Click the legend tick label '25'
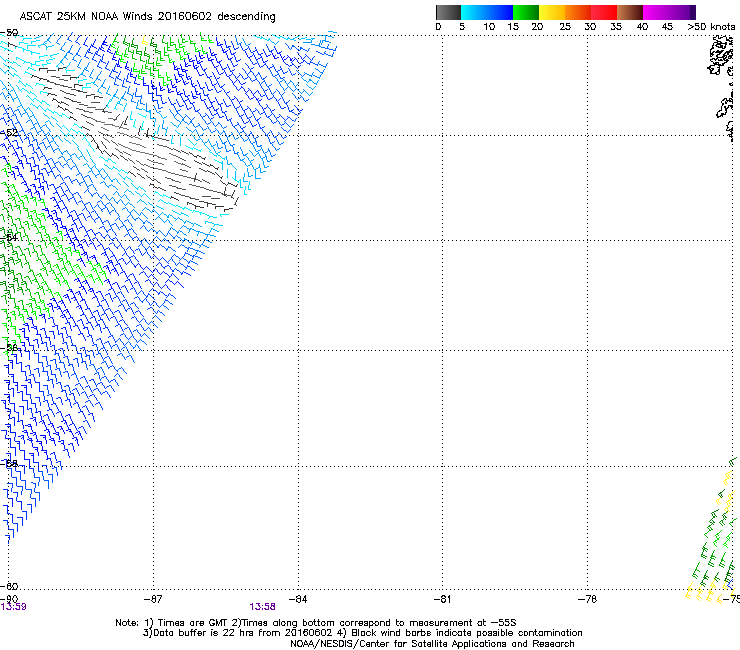740x650 pixels. (x=565, y=27)
